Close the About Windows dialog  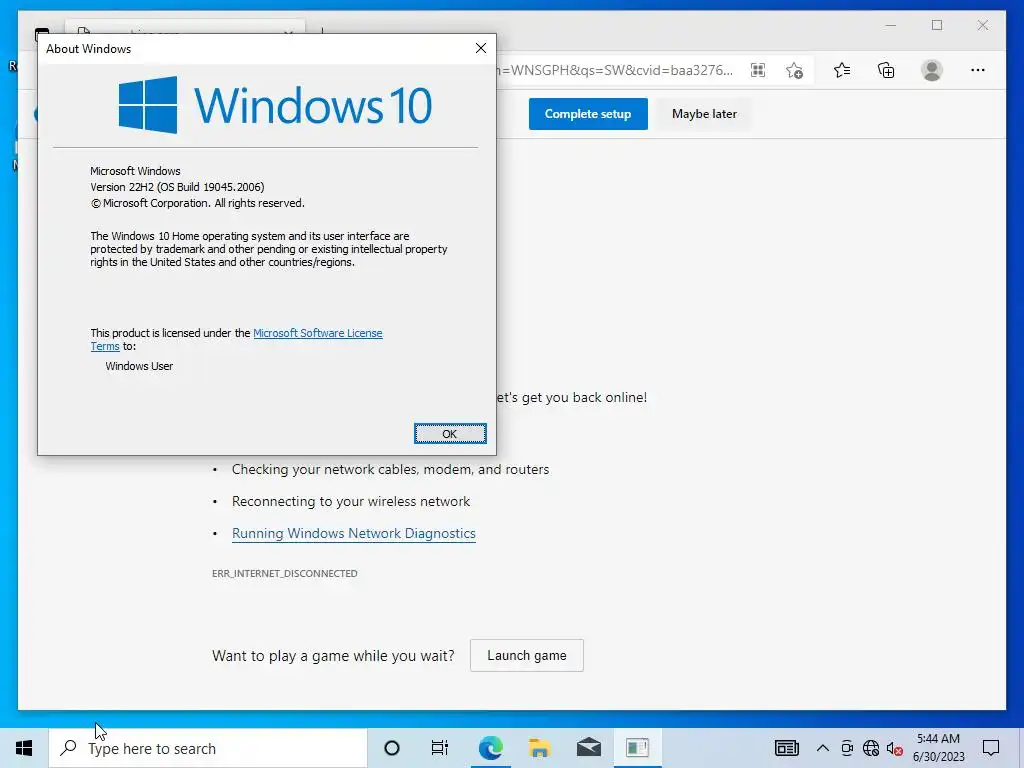coord(481,48)
